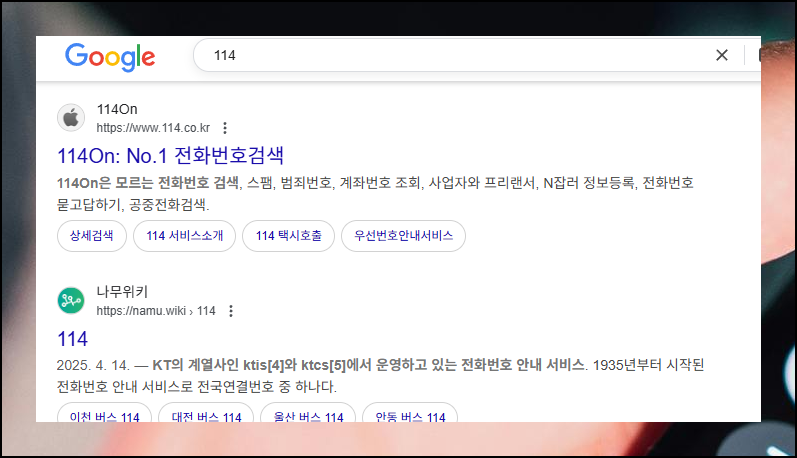Visit the https://www.114.co.kr URL text

(153, 128)
